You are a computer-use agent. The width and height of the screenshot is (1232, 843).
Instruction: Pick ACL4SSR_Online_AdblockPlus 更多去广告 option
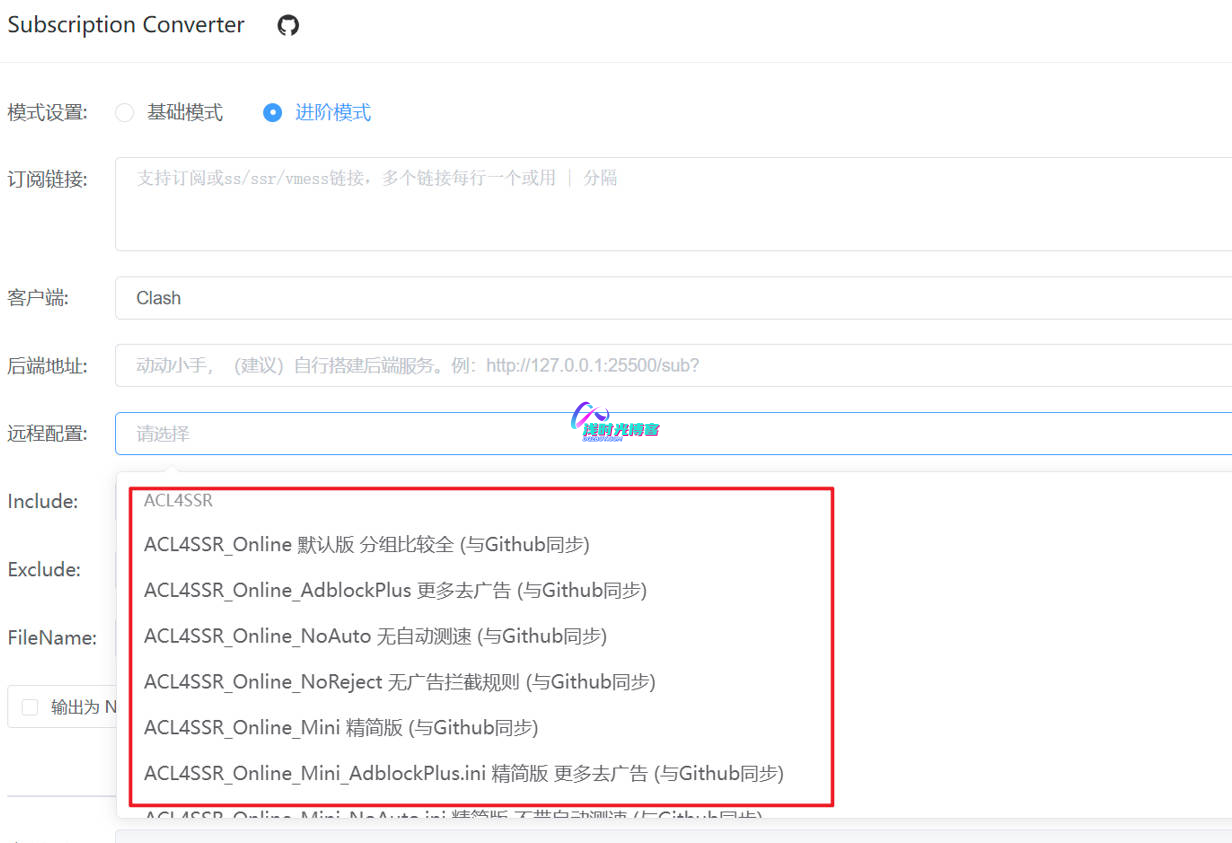[x=395, y=591]
